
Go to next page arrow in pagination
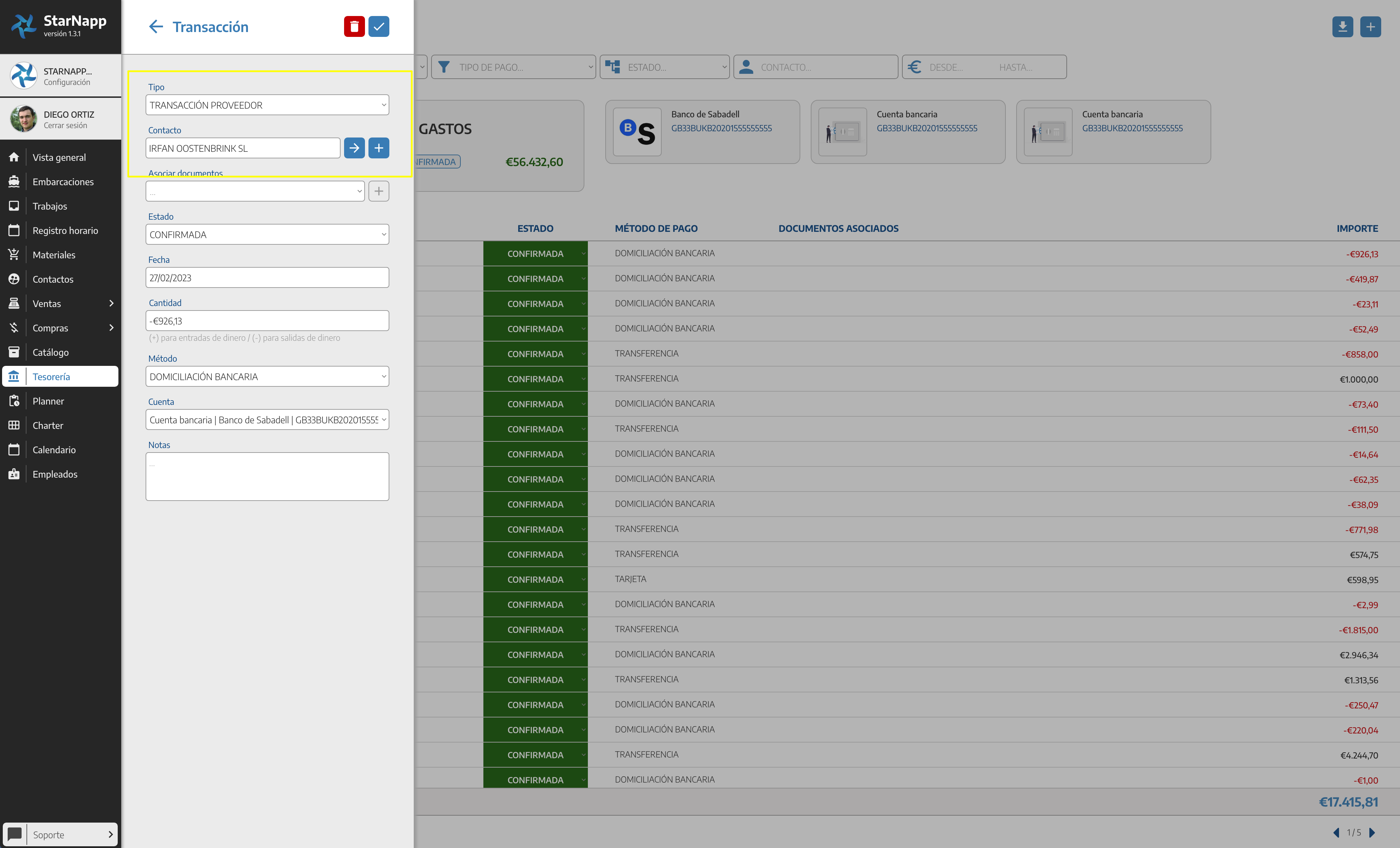pos(1371,833)
